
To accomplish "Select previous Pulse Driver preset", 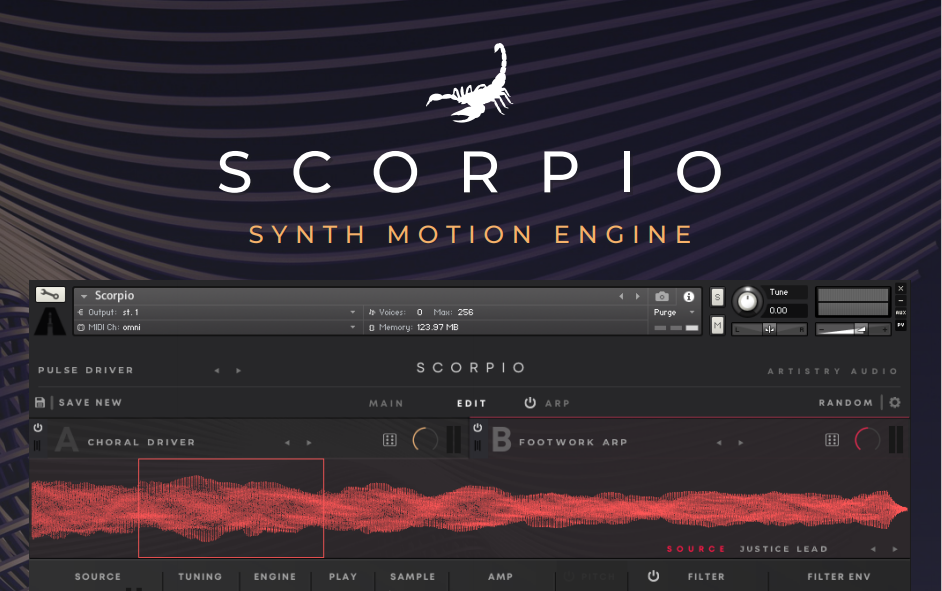I will point(217,371).
